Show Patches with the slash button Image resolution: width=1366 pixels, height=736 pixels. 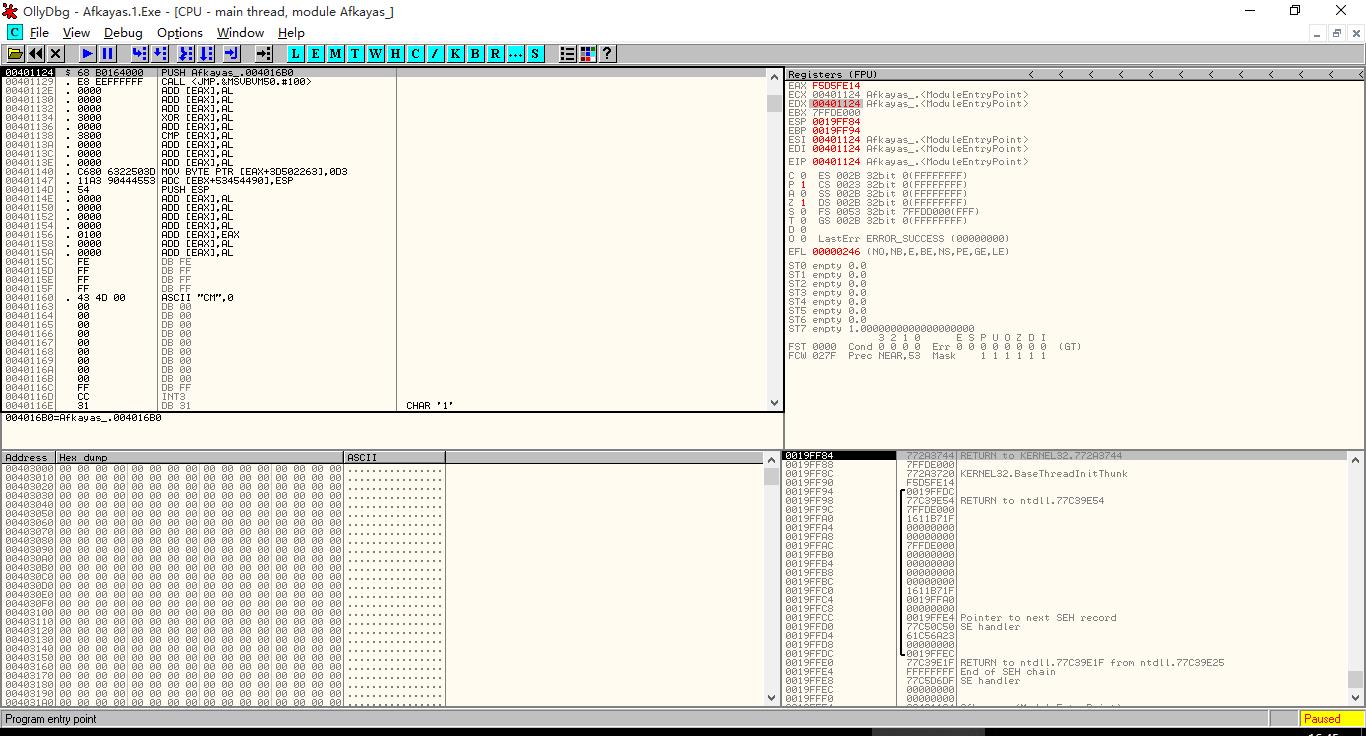[x=436, y=54]
